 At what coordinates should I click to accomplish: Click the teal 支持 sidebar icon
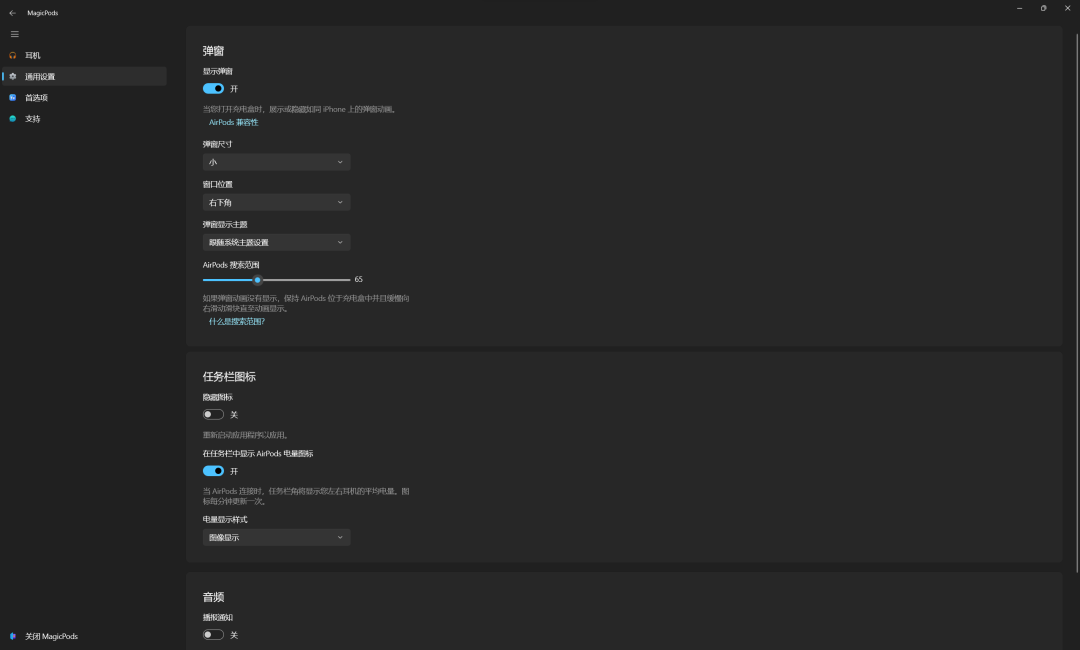pos(12,118)
